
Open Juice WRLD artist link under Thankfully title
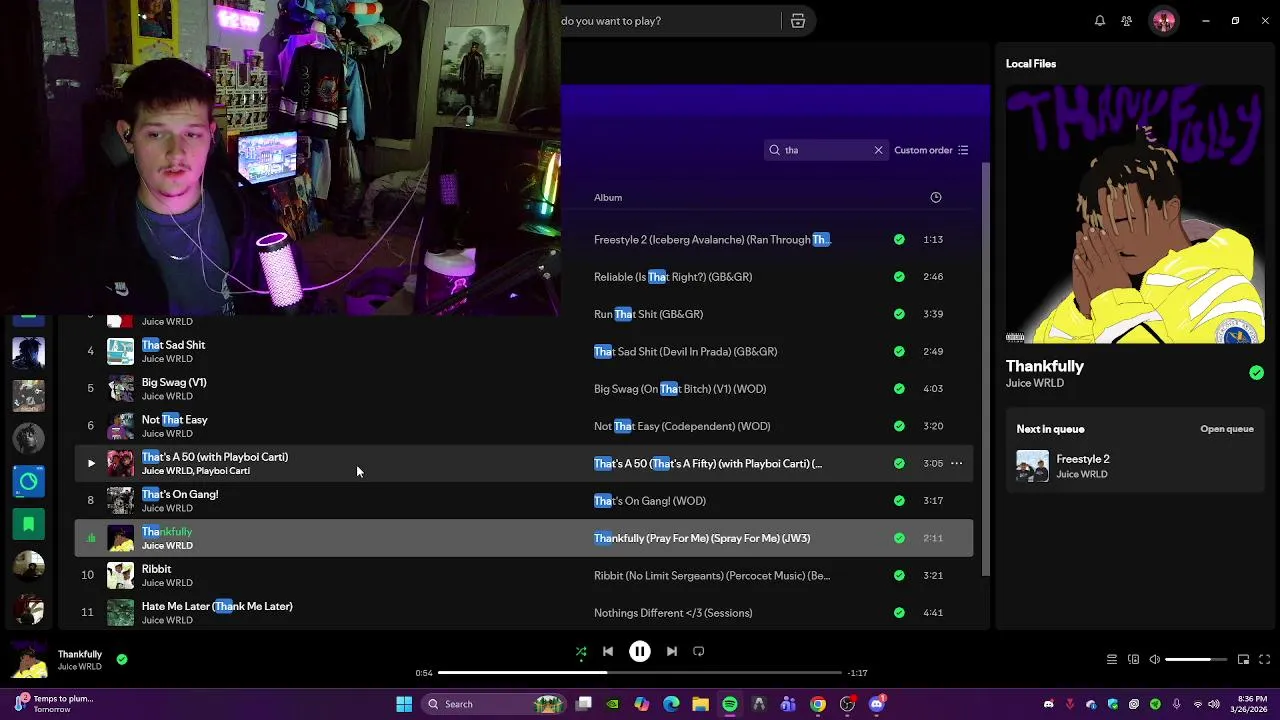coord(1035,383)
